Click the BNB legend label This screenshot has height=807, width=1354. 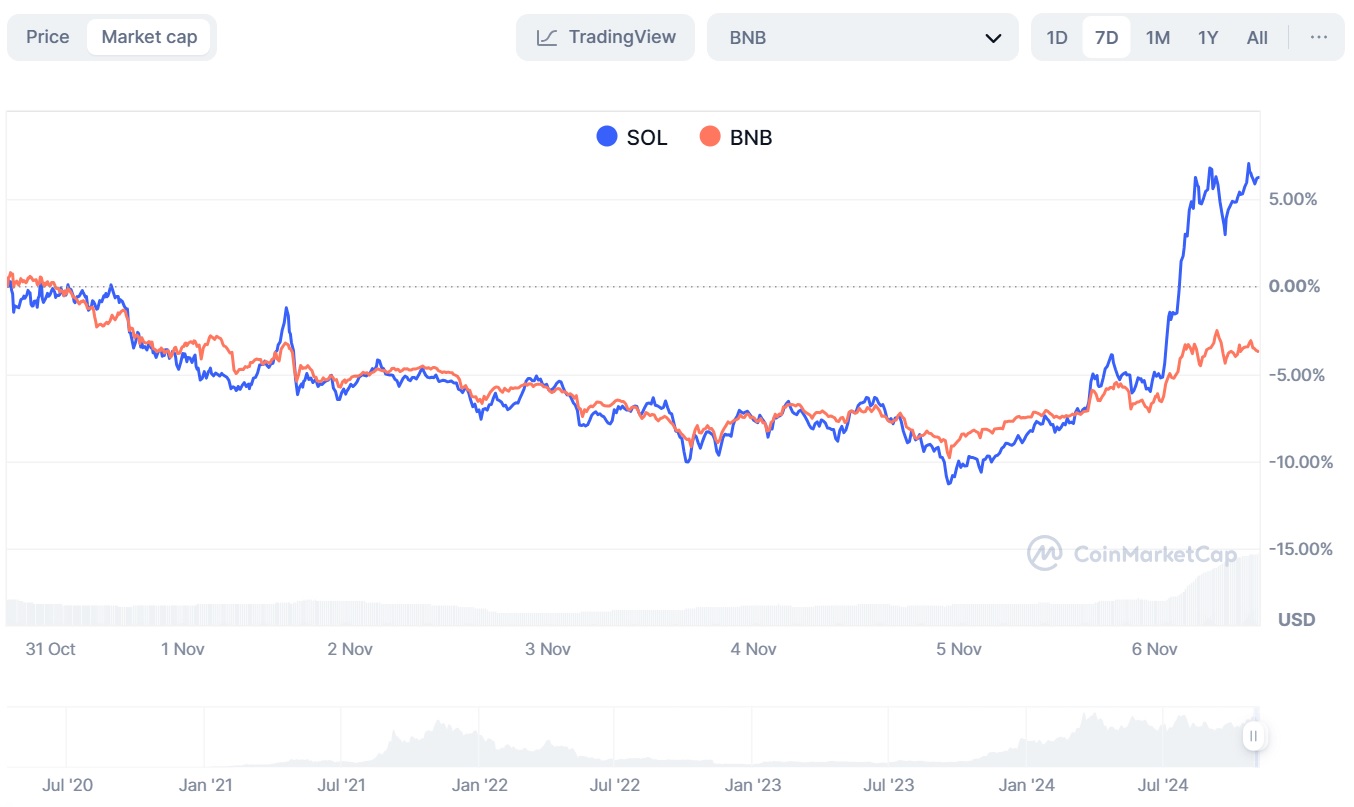tap(751, 138)
